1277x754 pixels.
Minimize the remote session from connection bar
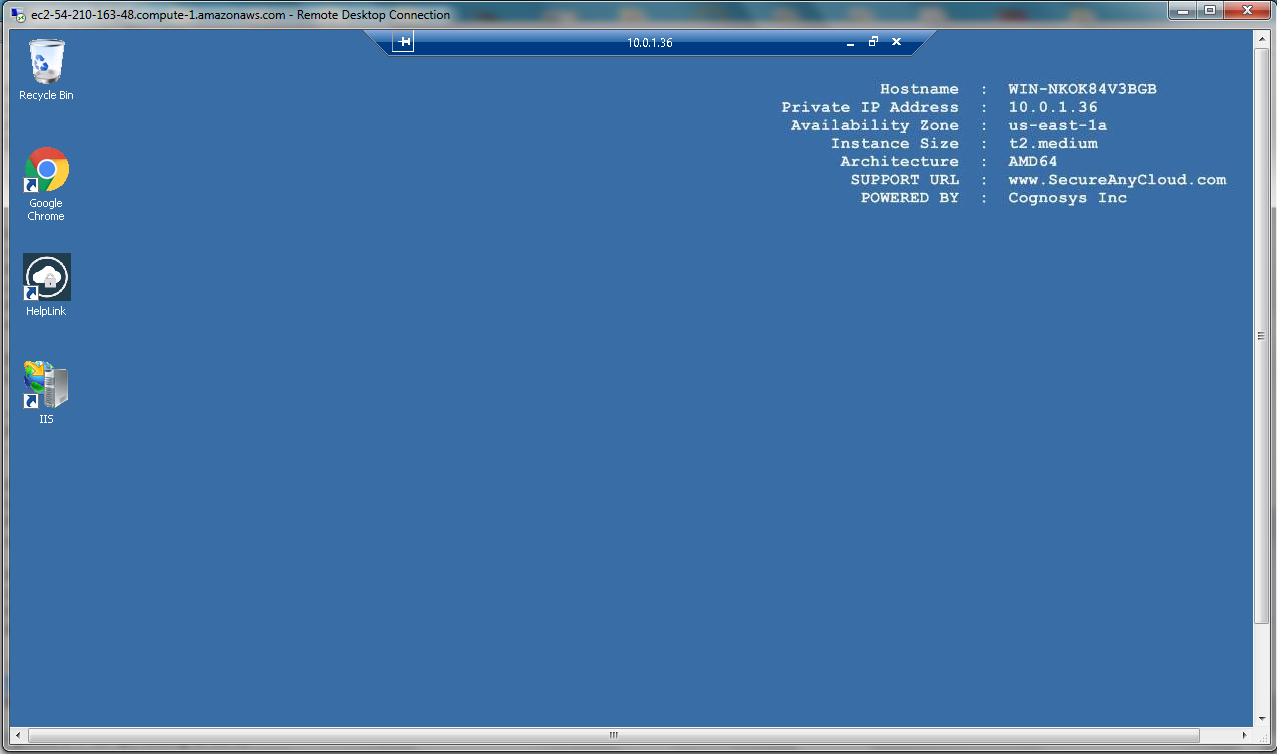coord(850,42)
